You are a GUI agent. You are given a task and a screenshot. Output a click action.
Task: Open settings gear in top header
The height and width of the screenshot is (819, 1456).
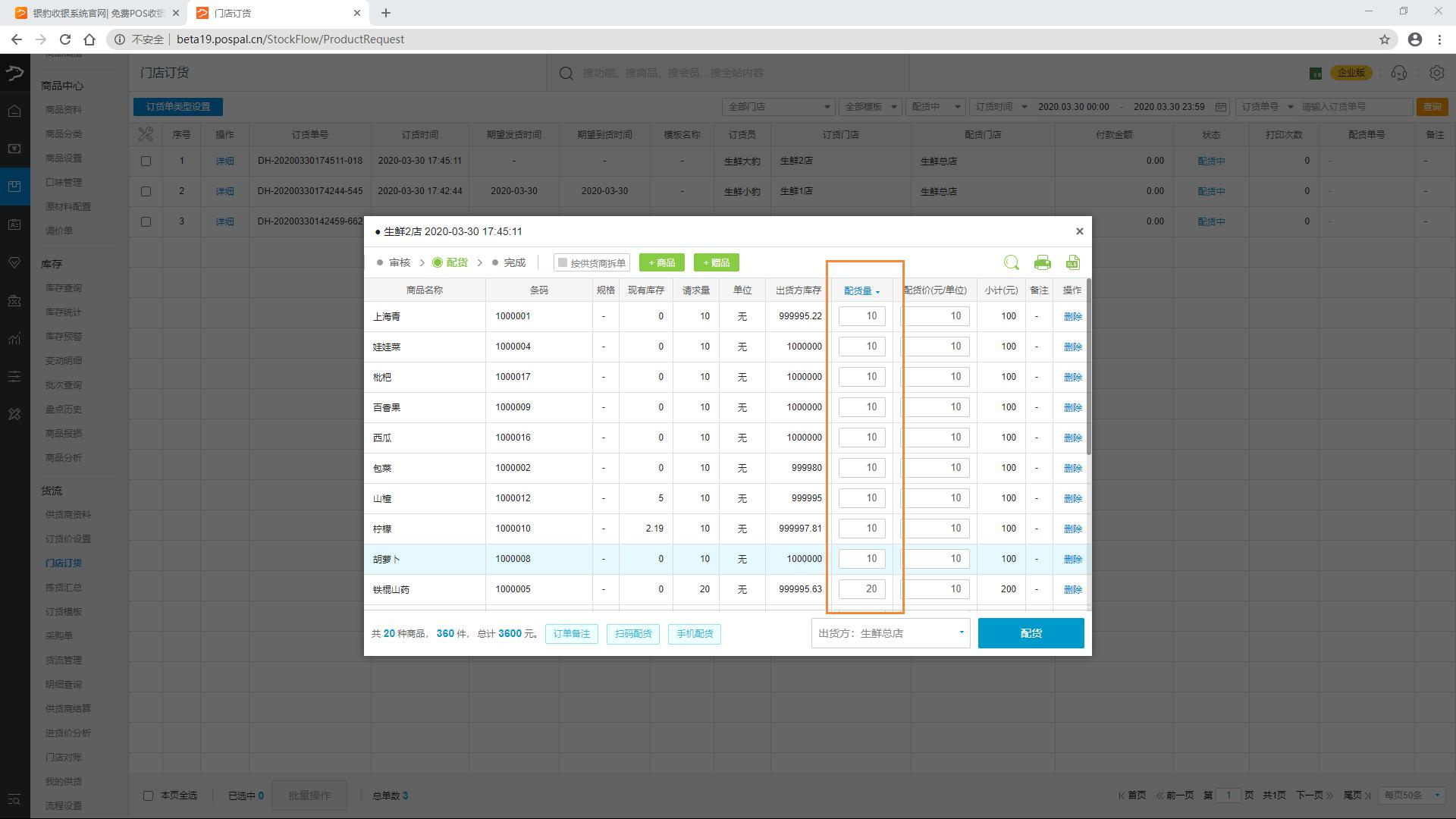tap(1436, 73)
